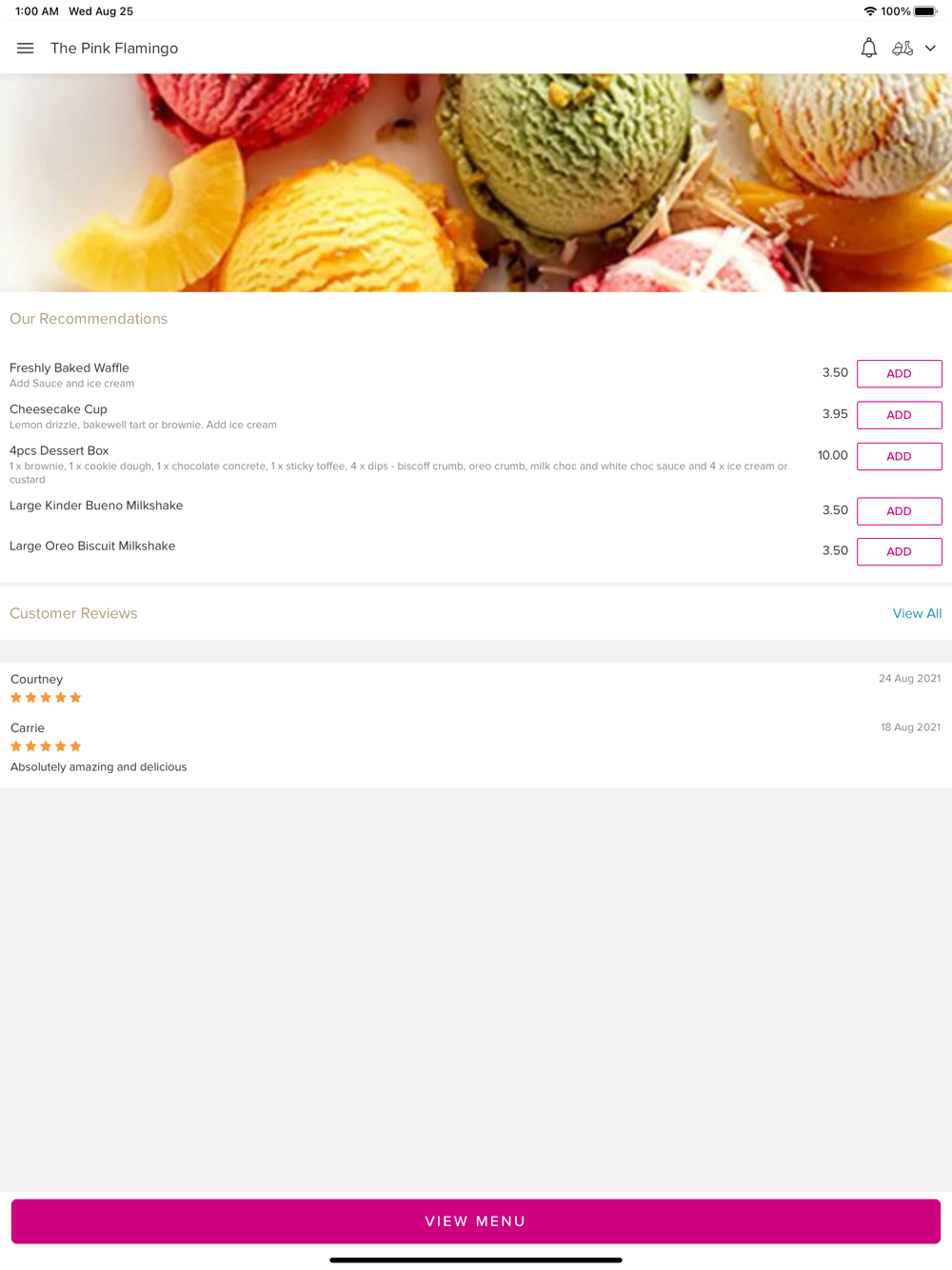The image size is (952, 1270).
Task: Open the notifications bell
Action: 869,49
